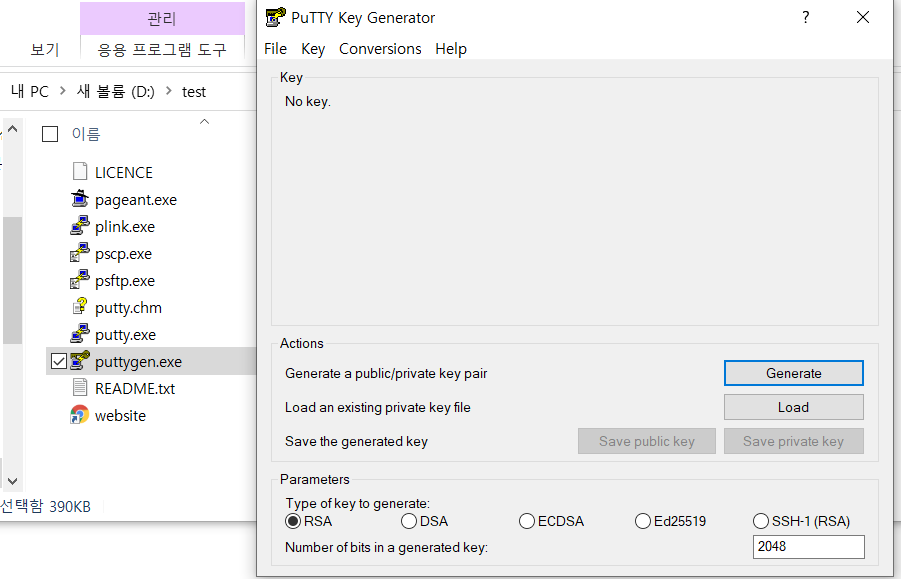Select the puttygen.exe file name
This screenshot has width=901, height=579.
[138, 362]
